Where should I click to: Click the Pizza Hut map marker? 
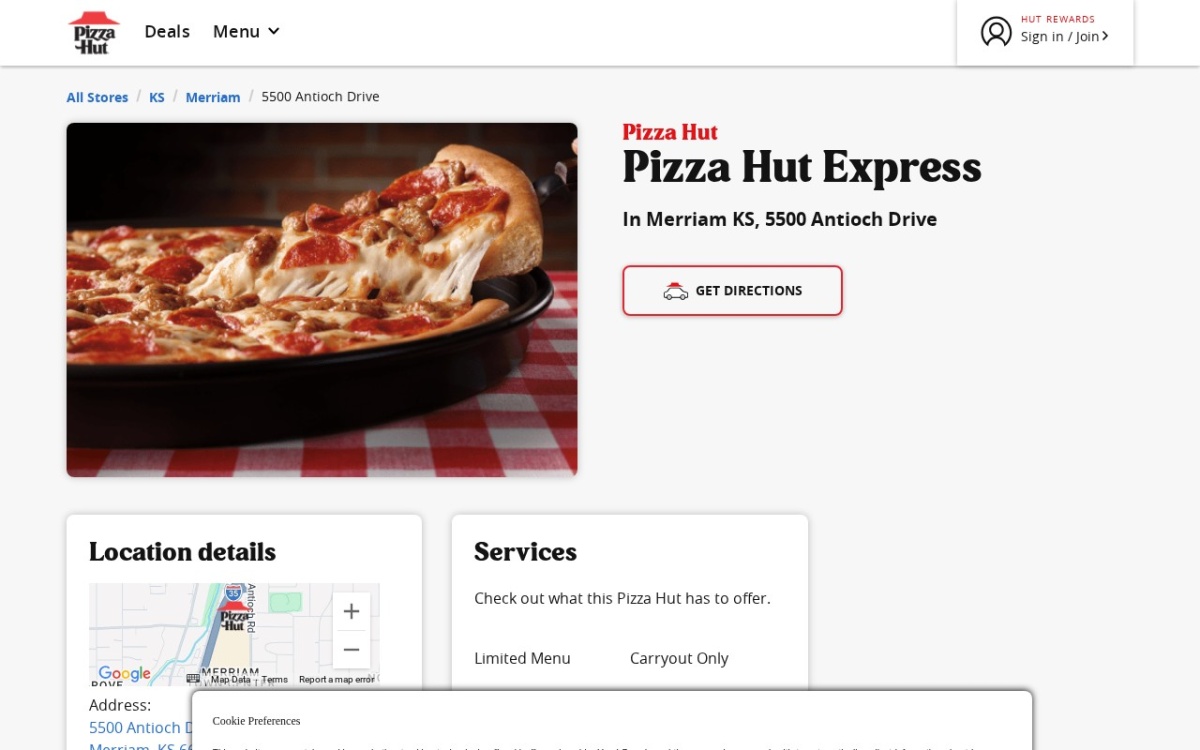point(234,617)
